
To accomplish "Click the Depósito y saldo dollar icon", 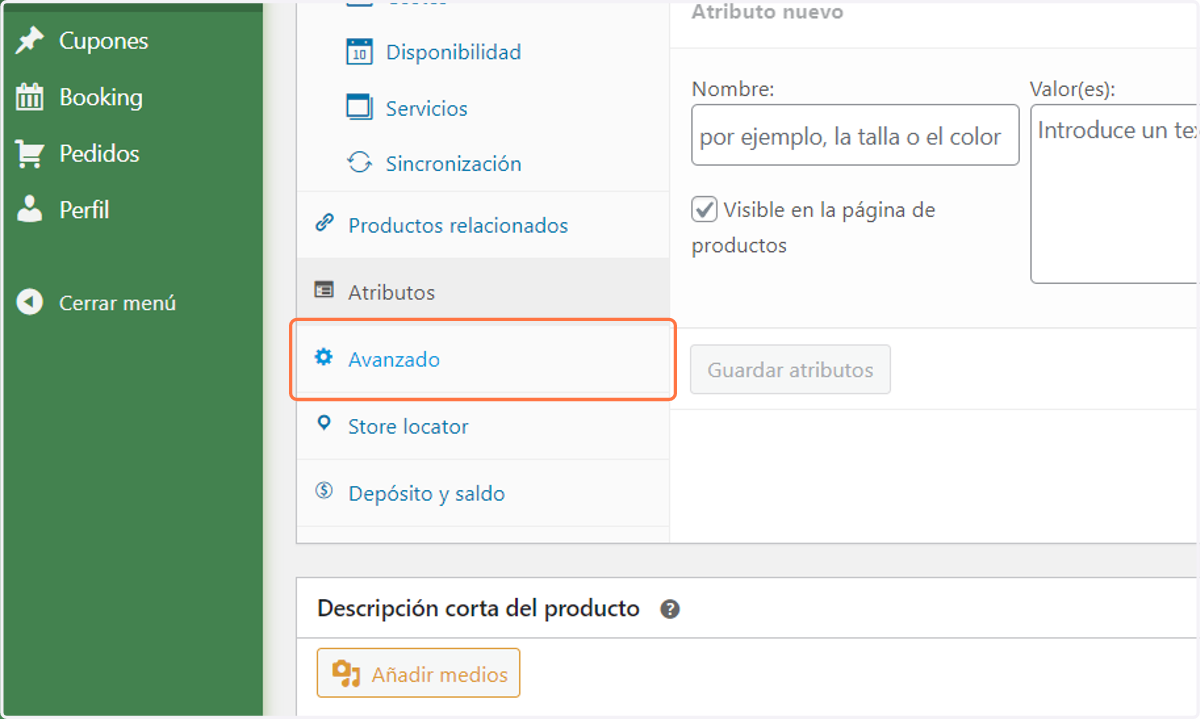I will coord(324,491).
